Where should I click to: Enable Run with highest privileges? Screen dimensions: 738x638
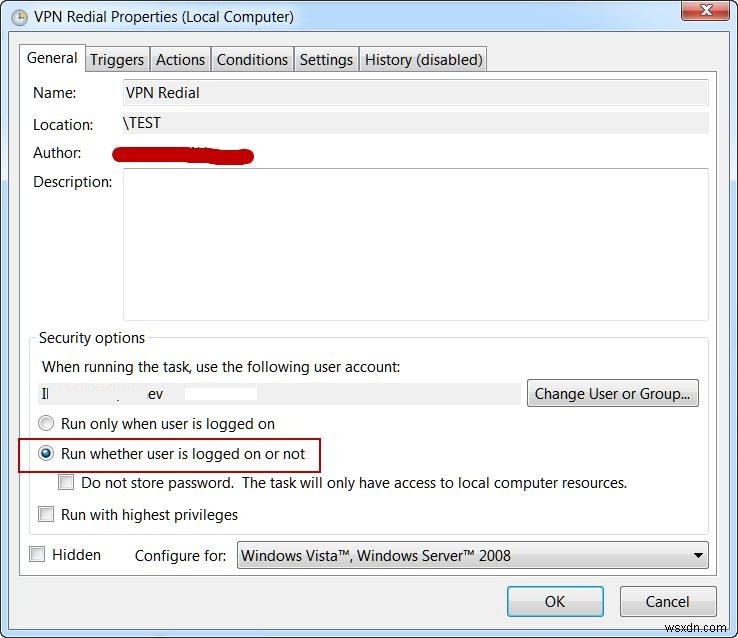[x=46, y=514]
